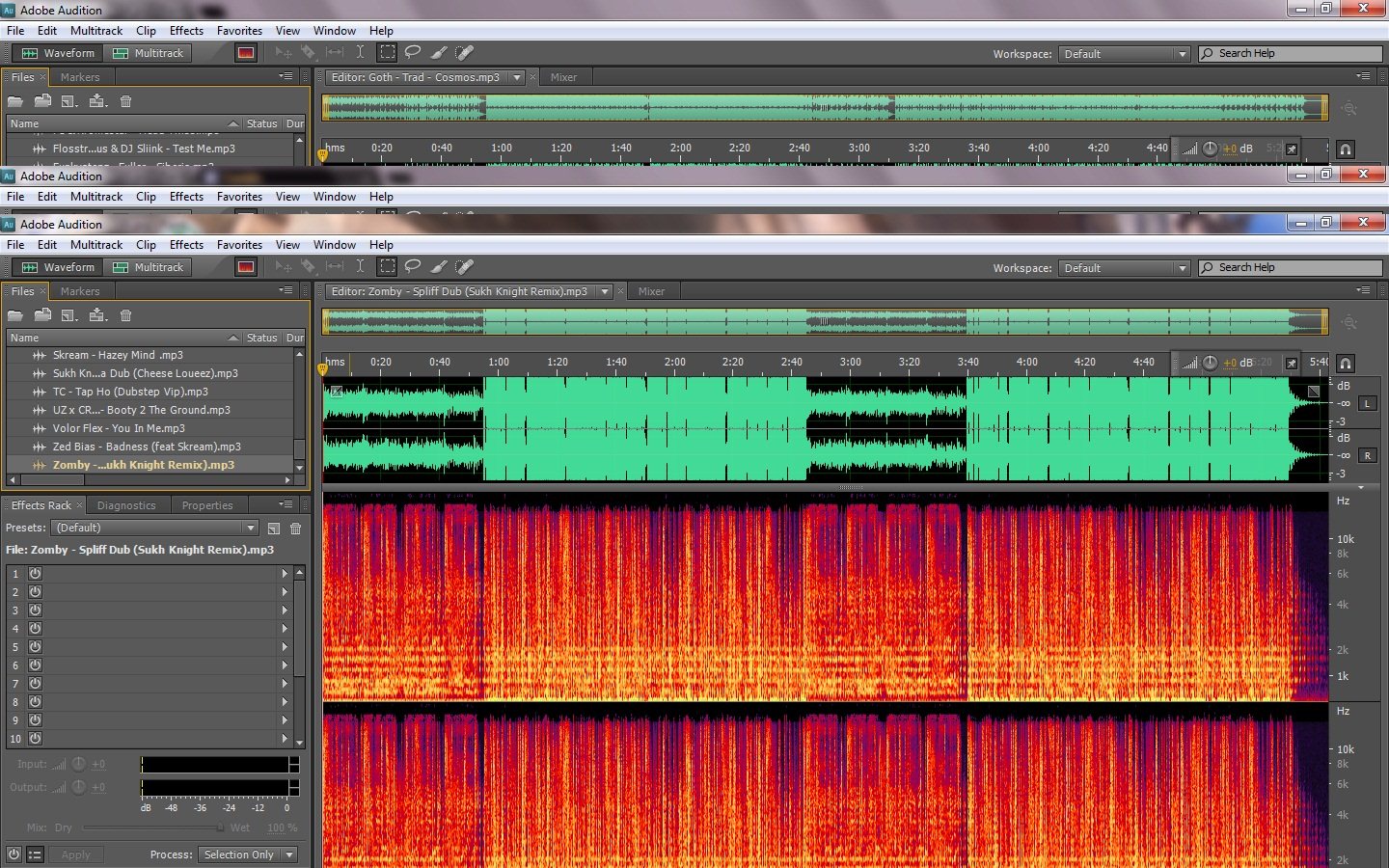This screenshot has height=868, width=1389.
Task: Toggle the snapping magnet in front window
Action: (1346, 364)
